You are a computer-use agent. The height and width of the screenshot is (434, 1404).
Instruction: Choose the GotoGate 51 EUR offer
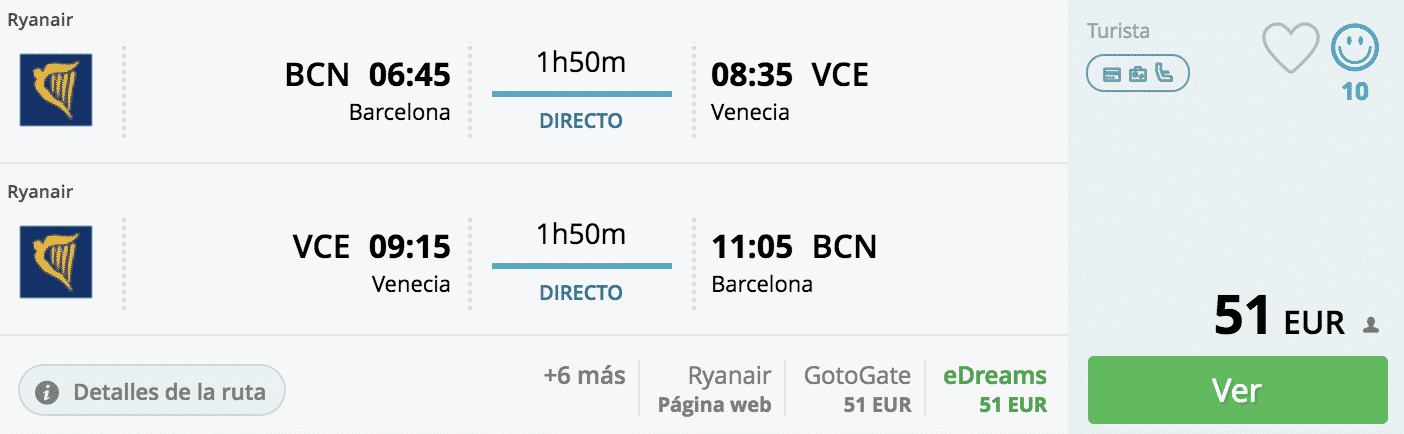coord(857,389)
